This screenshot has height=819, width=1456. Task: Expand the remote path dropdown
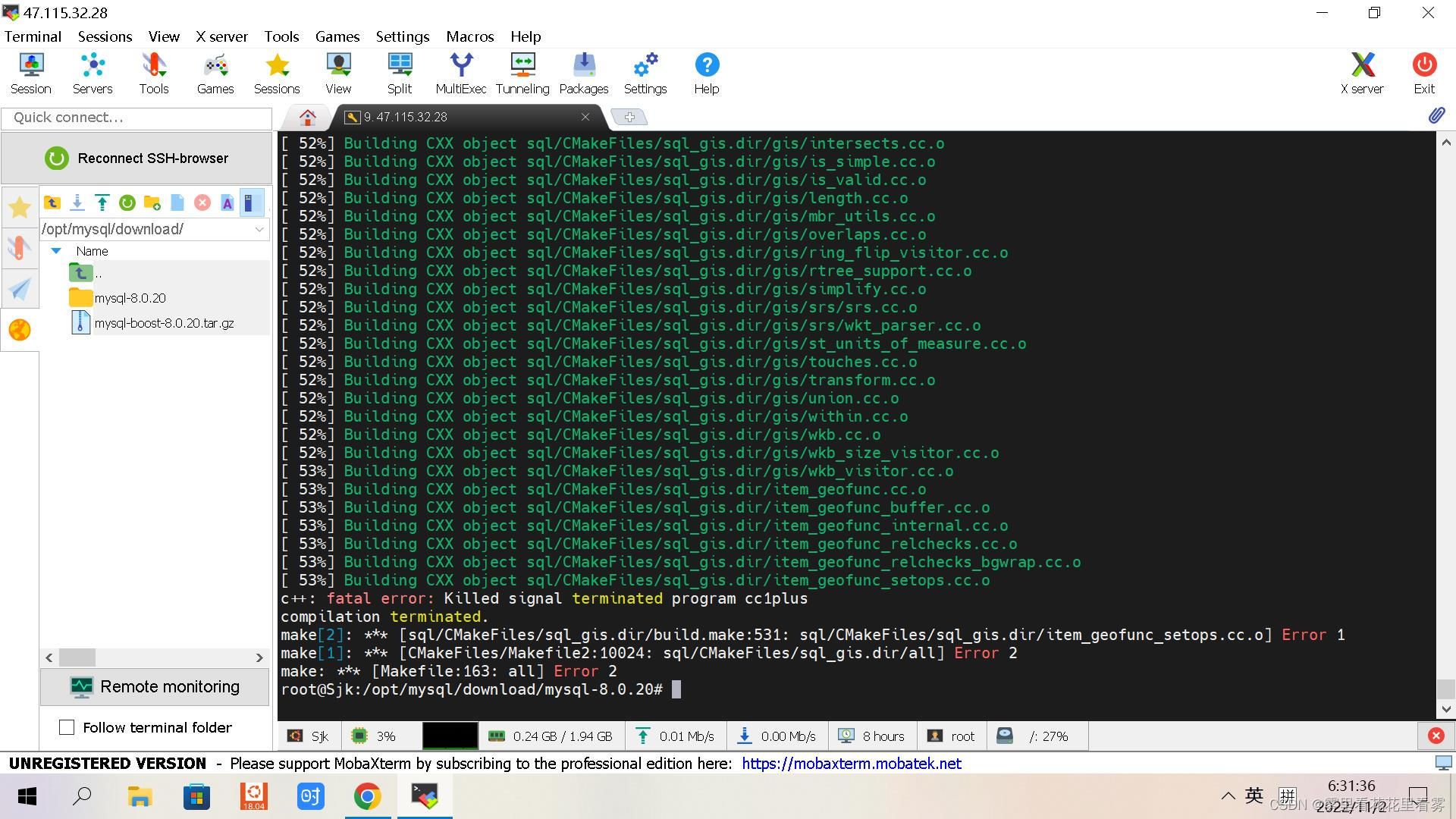pyautogui.click(x=259, y=229)
